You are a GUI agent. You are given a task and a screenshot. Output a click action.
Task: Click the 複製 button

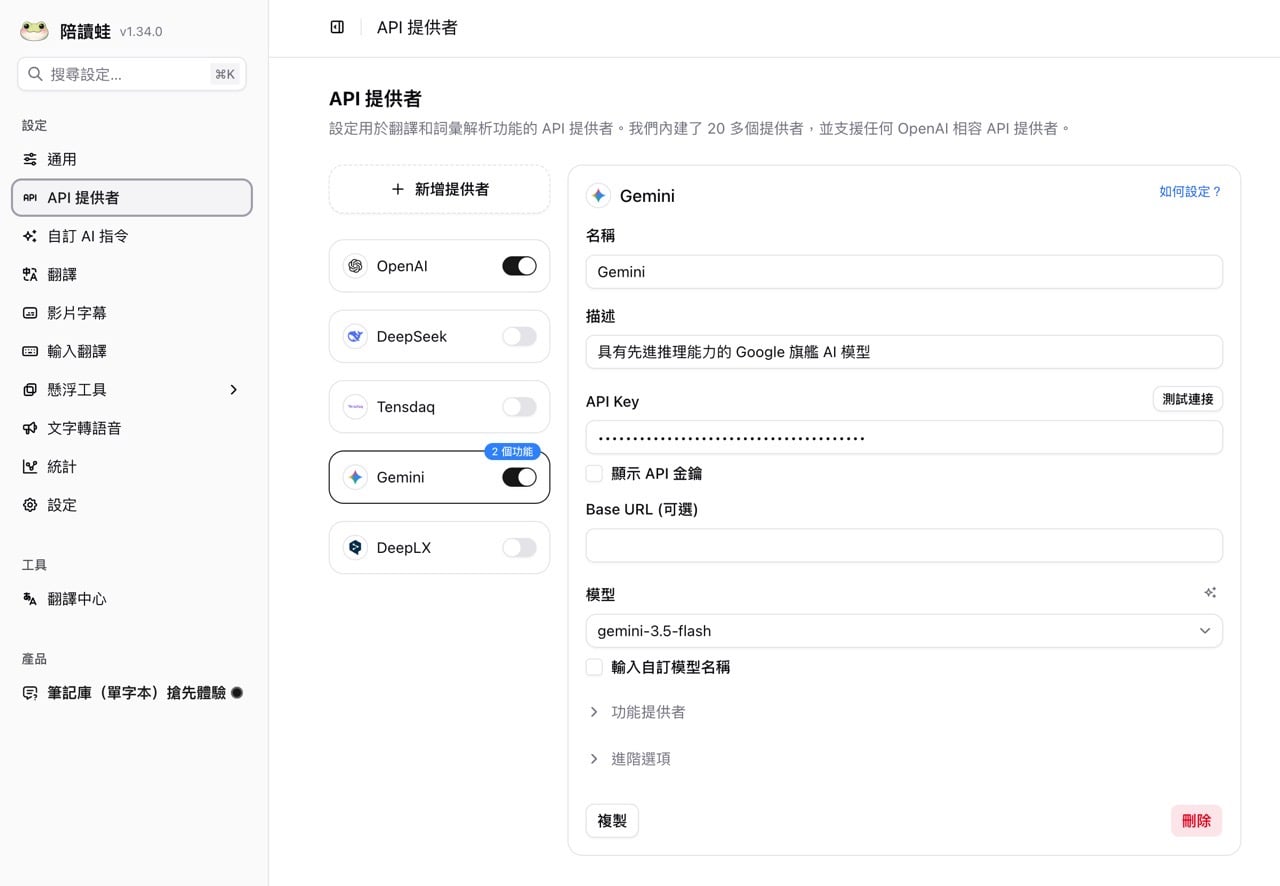point(612,821)
